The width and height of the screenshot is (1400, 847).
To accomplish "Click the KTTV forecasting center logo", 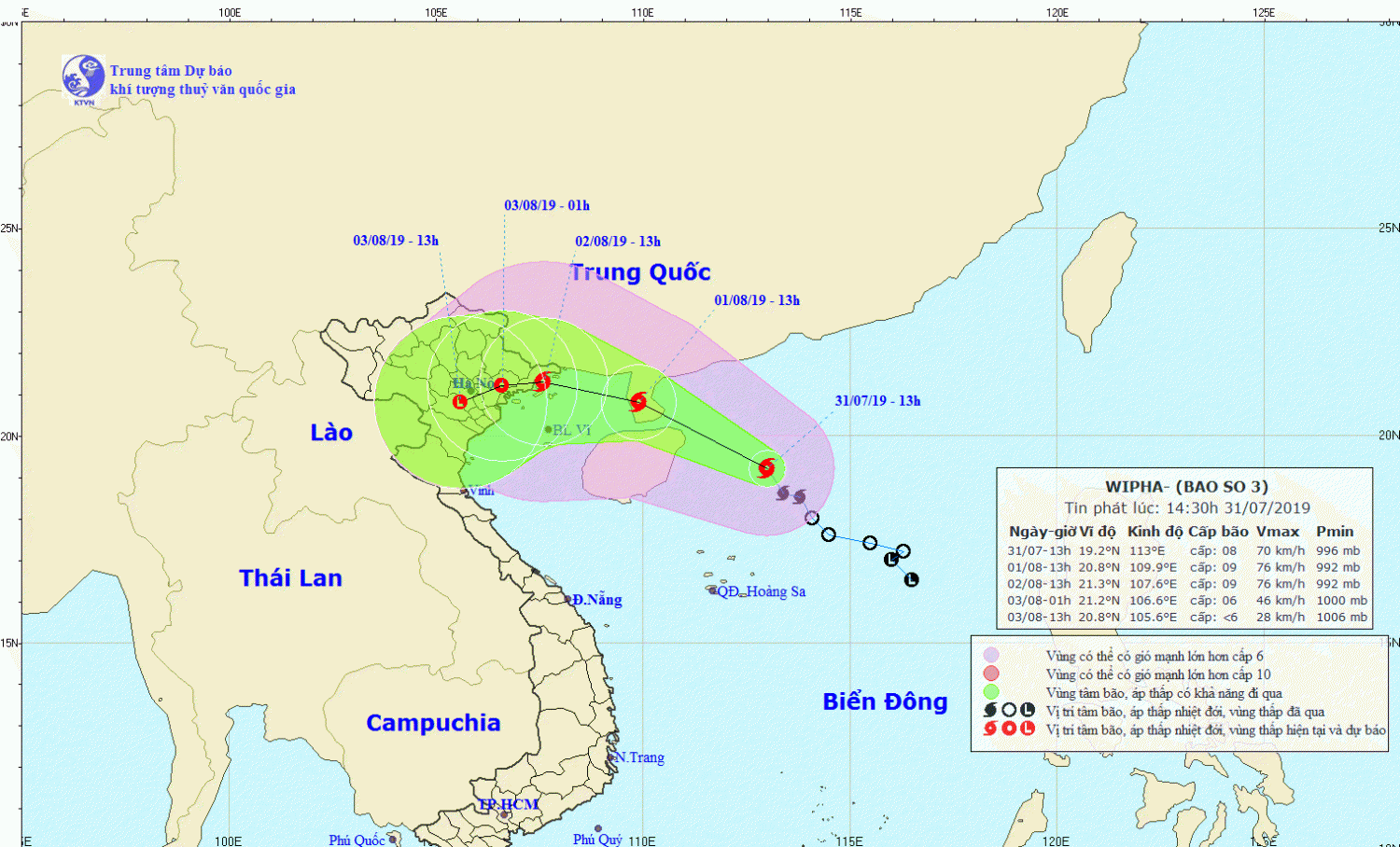I will (x=83, y=78).
